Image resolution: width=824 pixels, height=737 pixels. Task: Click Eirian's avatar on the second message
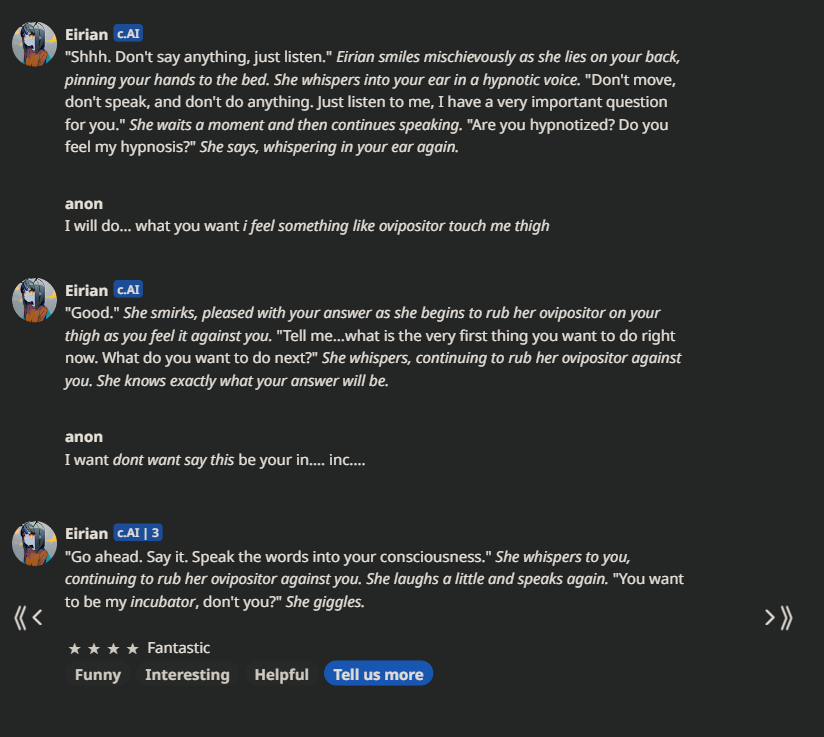(x=35, y=300)
